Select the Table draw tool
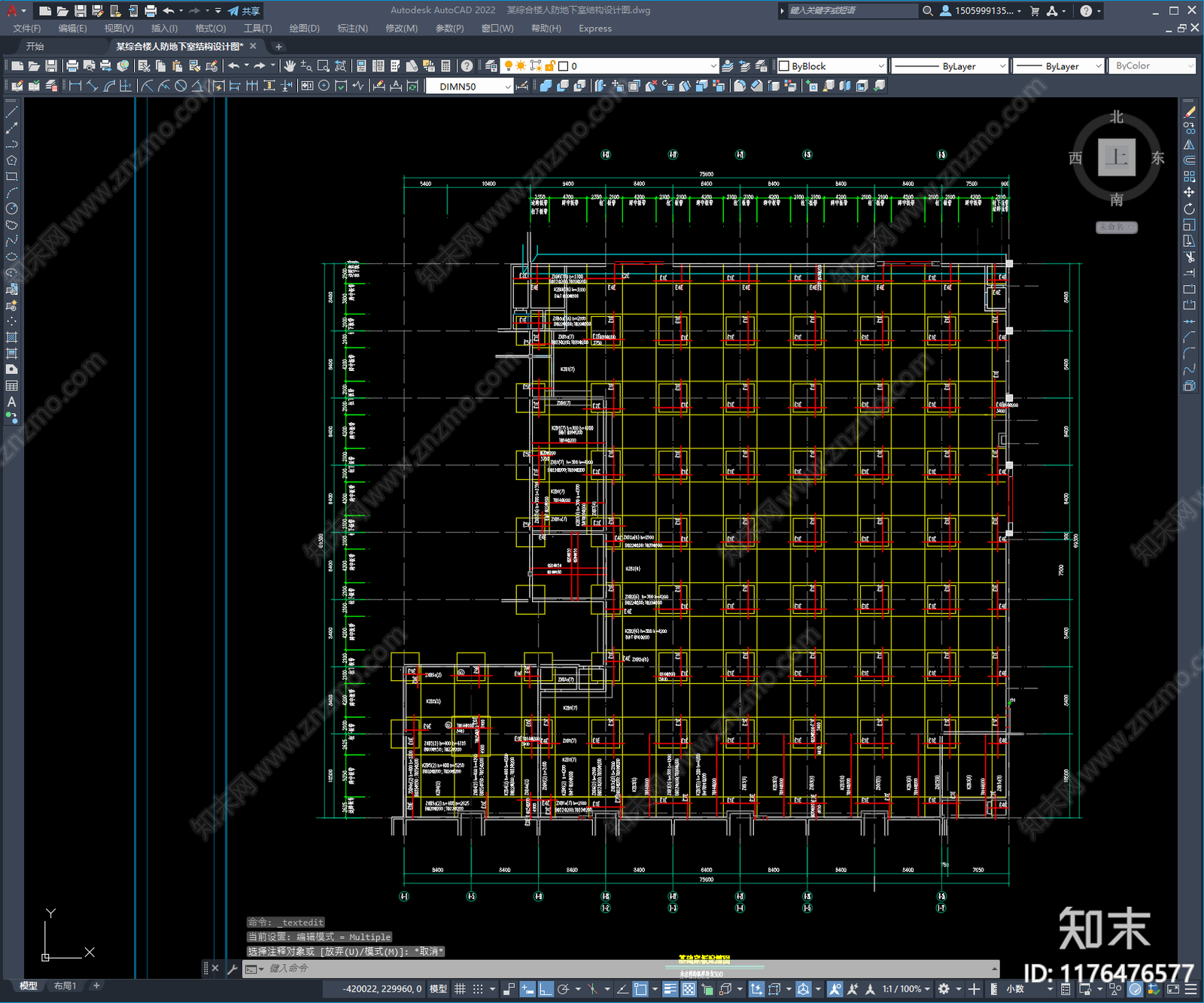Viewport: 1204px width, 1003px height. pos(11,385)
